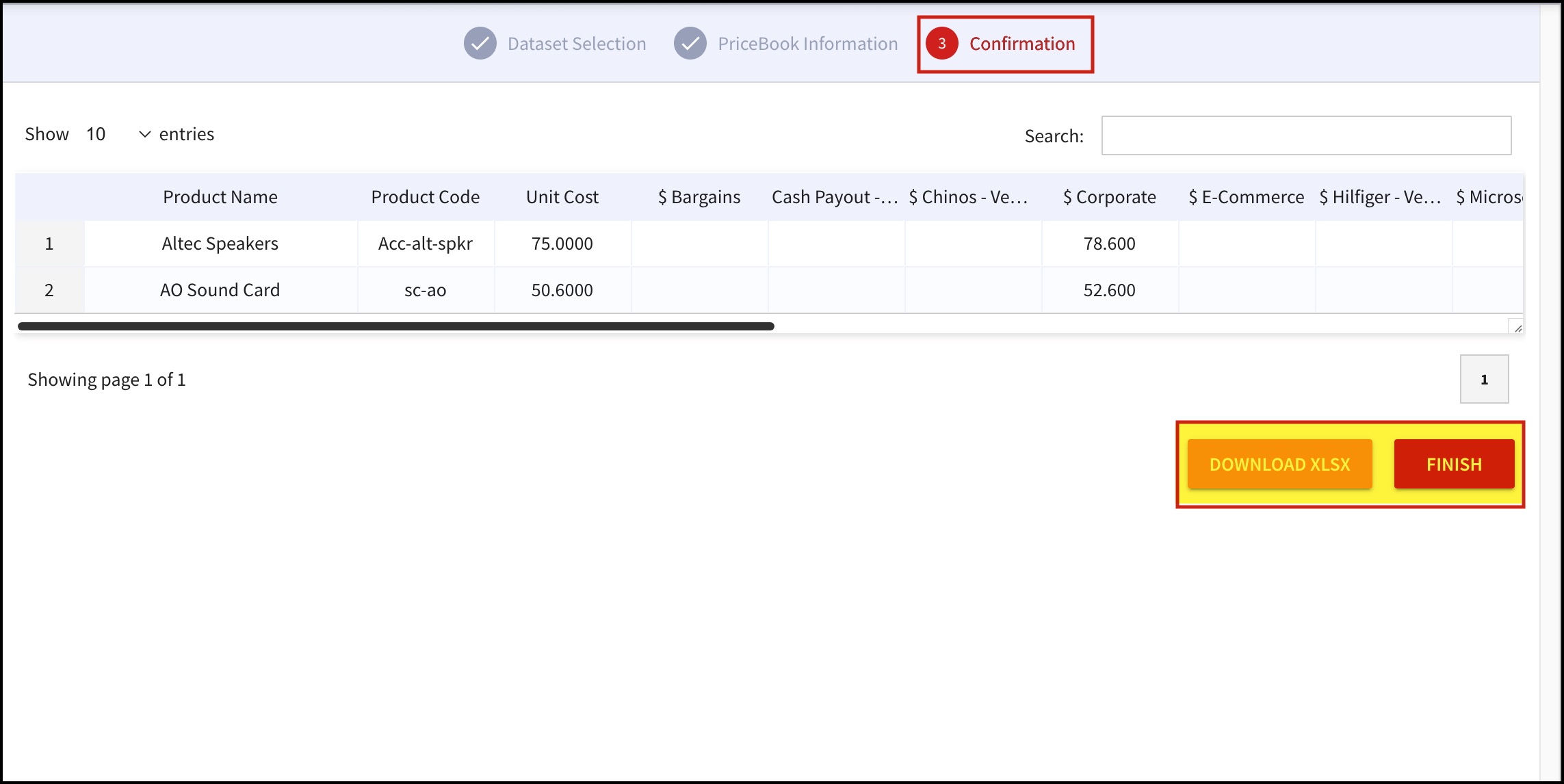Click the table resize handle at the table corner
Viewport: 1564px width, 784px height.
[x=1516, y=327]
